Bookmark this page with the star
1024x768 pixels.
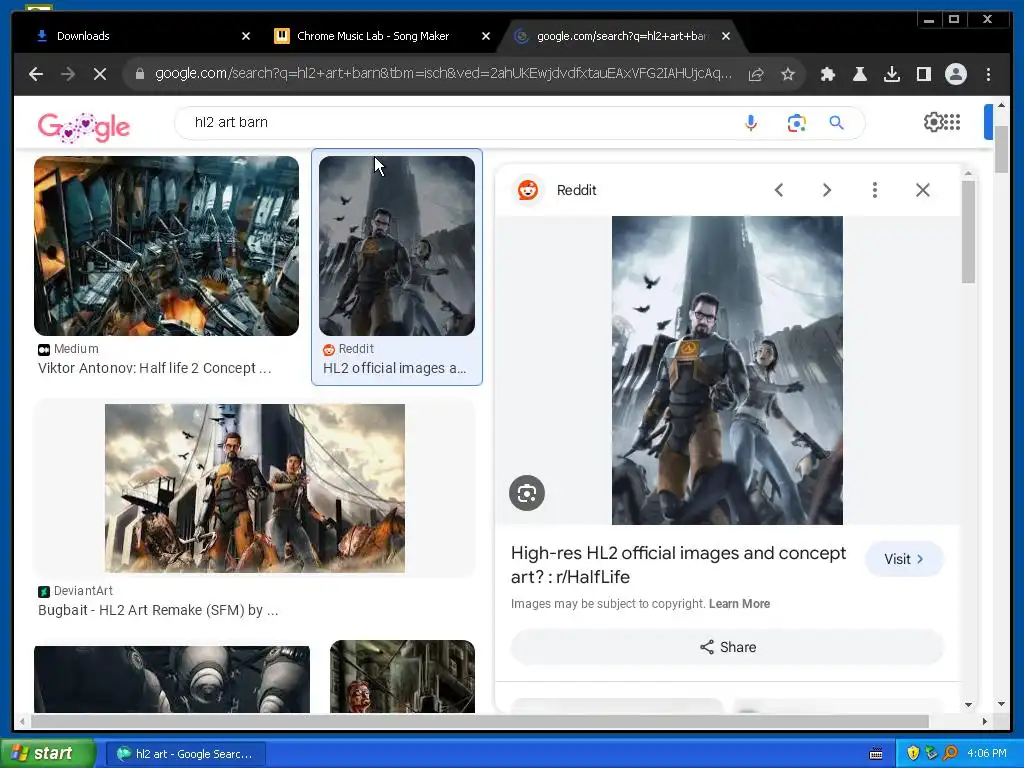coord(788,74)
